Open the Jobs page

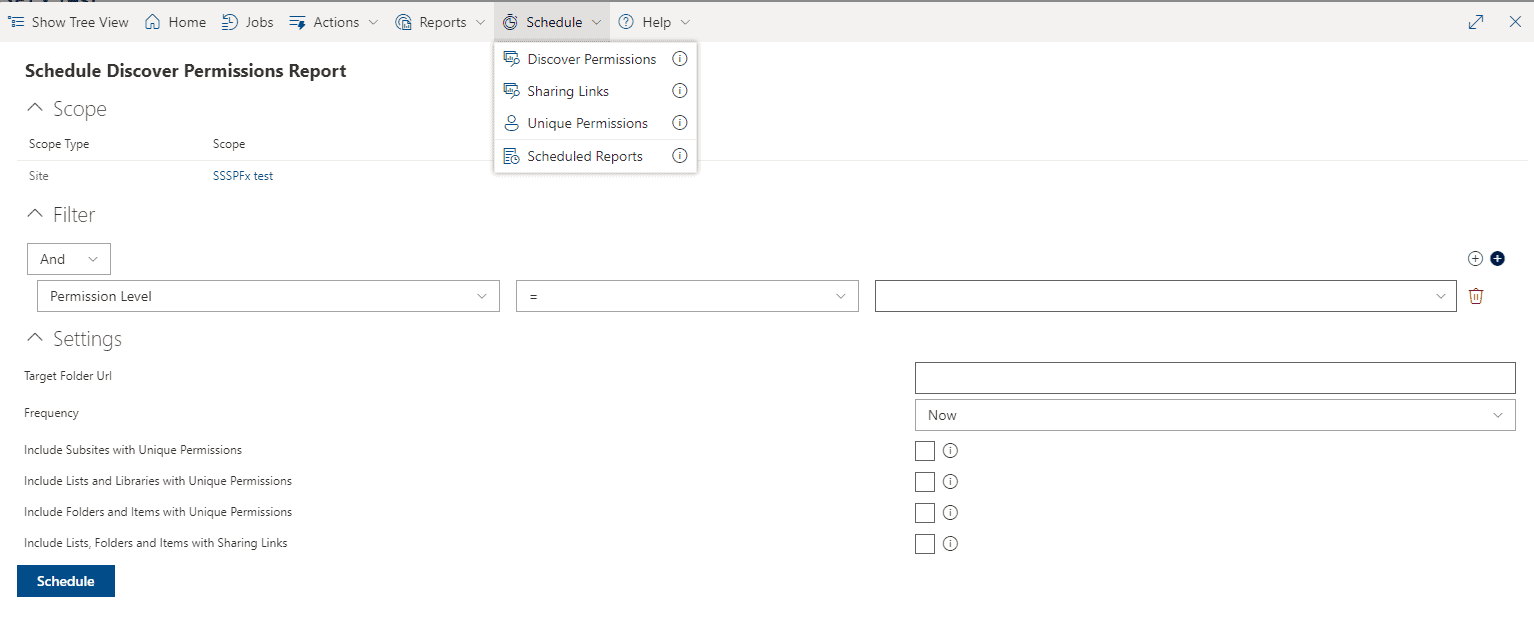[247, 21]
